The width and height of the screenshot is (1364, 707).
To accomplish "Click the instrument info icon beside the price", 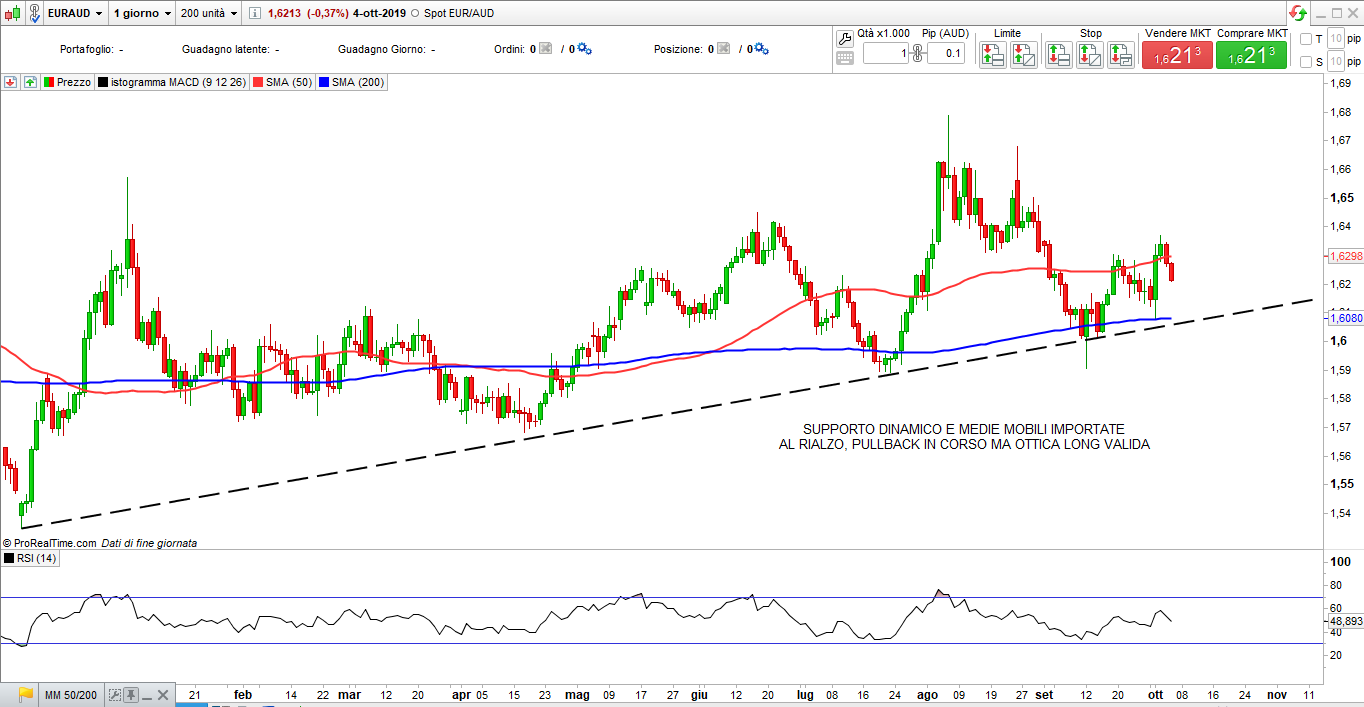I will click(255, 13).
